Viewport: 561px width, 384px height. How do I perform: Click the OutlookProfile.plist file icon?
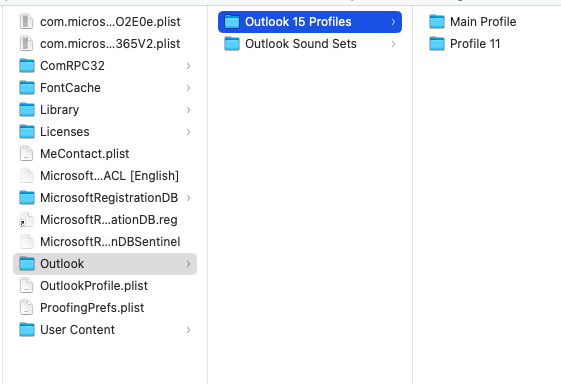point(27,286)
